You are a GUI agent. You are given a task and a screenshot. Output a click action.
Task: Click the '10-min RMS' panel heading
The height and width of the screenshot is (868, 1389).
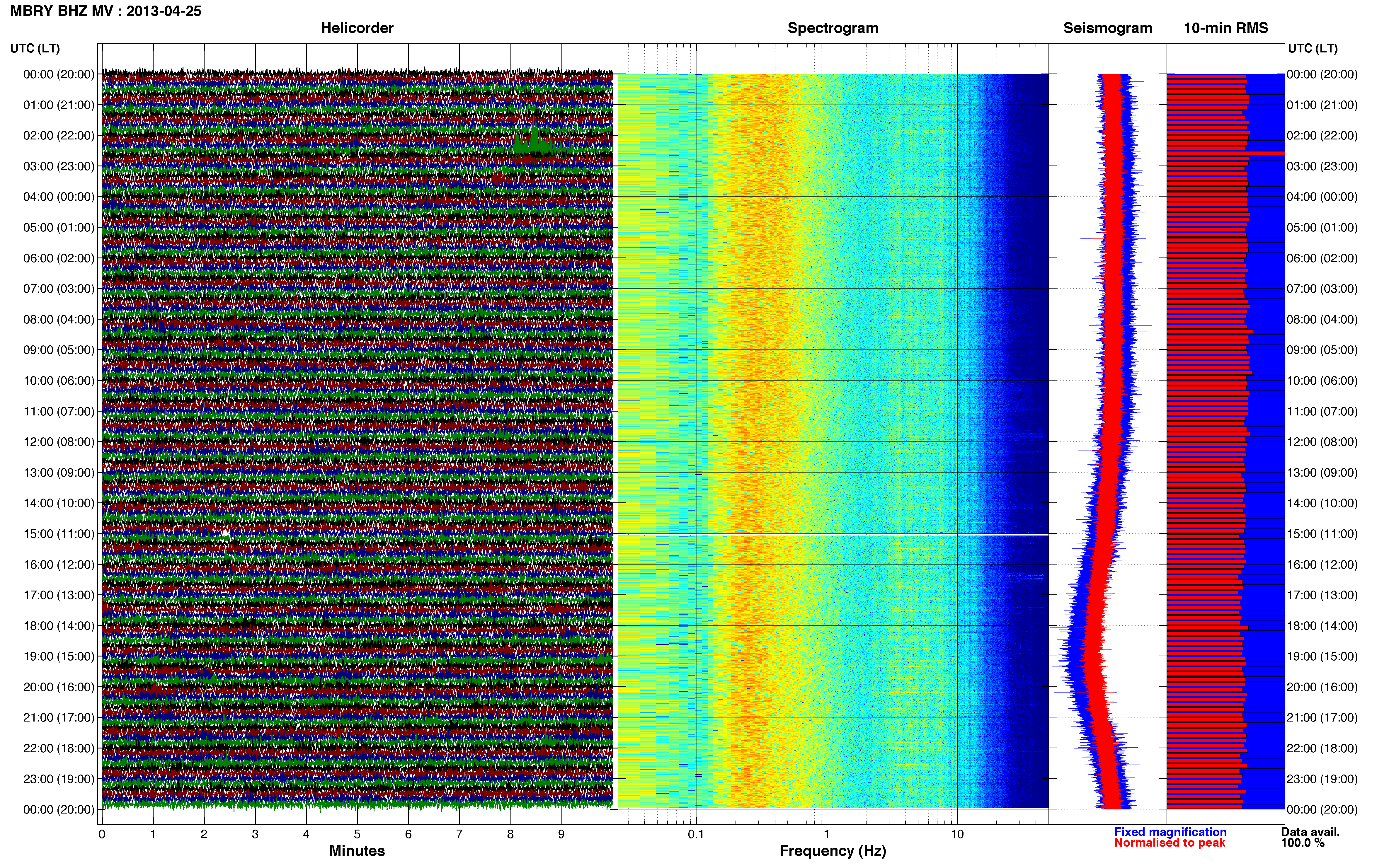coord(1226,28)
